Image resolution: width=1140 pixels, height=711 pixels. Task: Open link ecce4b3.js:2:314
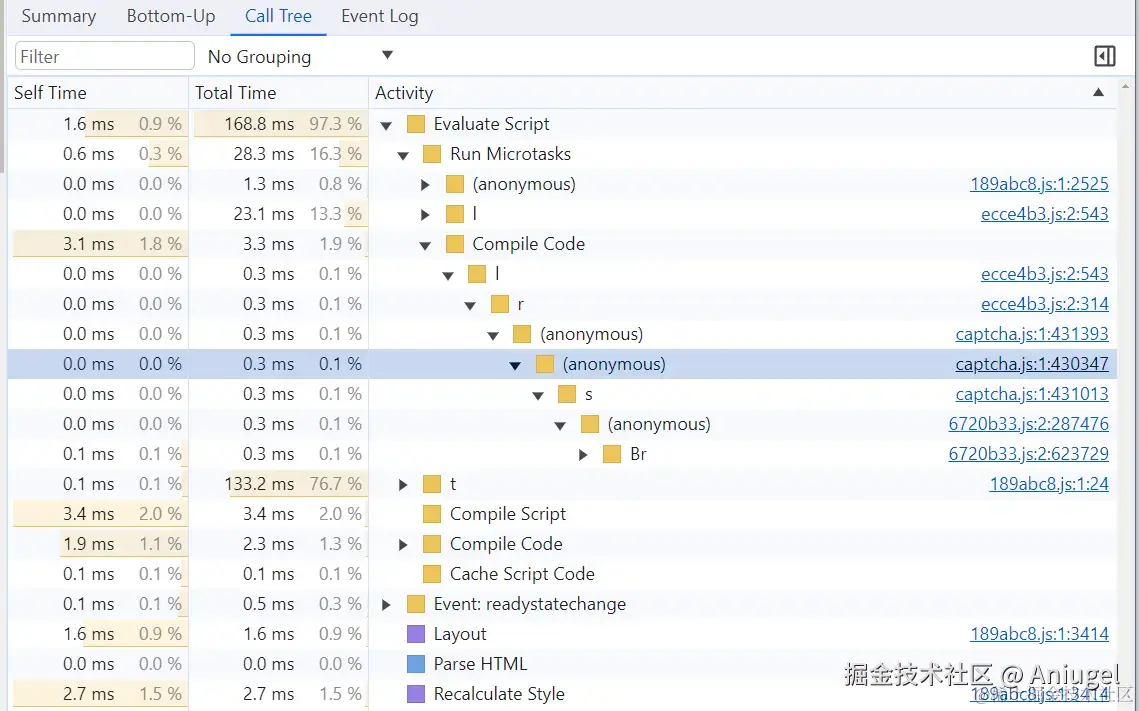click(x=1044, y=304)
